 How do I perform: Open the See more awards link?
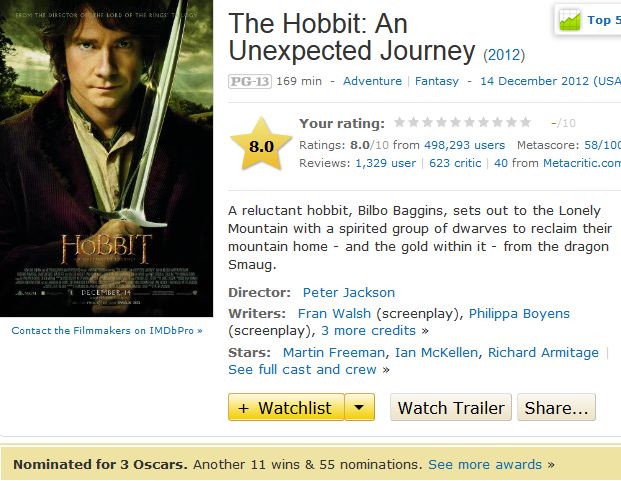pos(485,465)
